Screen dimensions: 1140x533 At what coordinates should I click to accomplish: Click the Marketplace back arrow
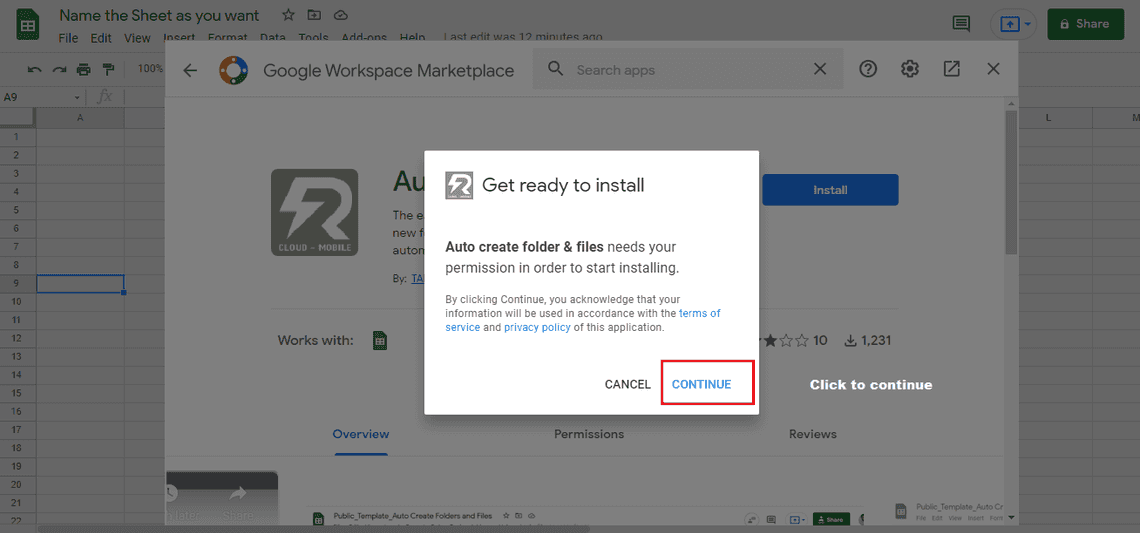pos(190,70)
